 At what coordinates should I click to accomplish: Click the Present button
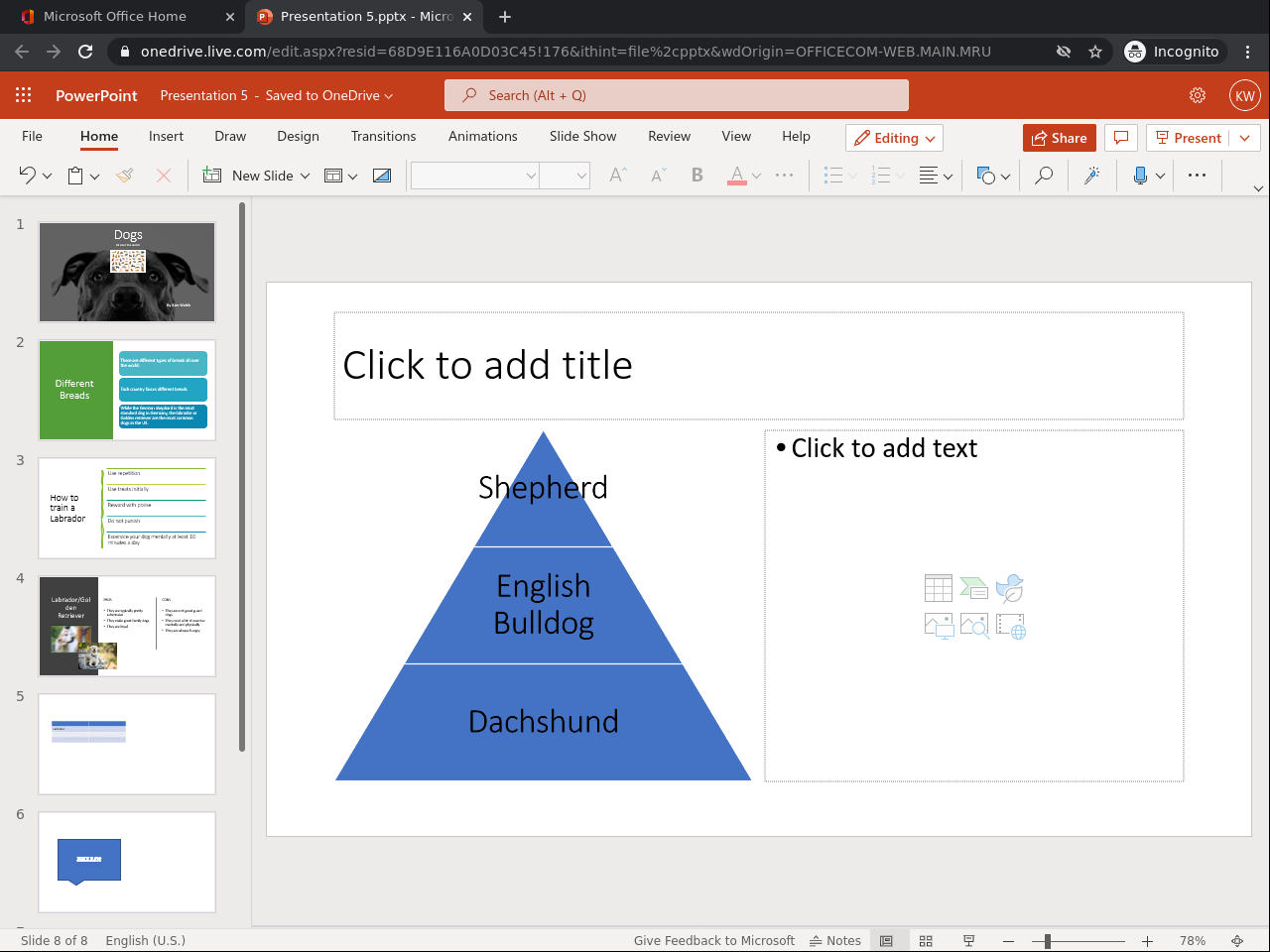pos(1189,138)
